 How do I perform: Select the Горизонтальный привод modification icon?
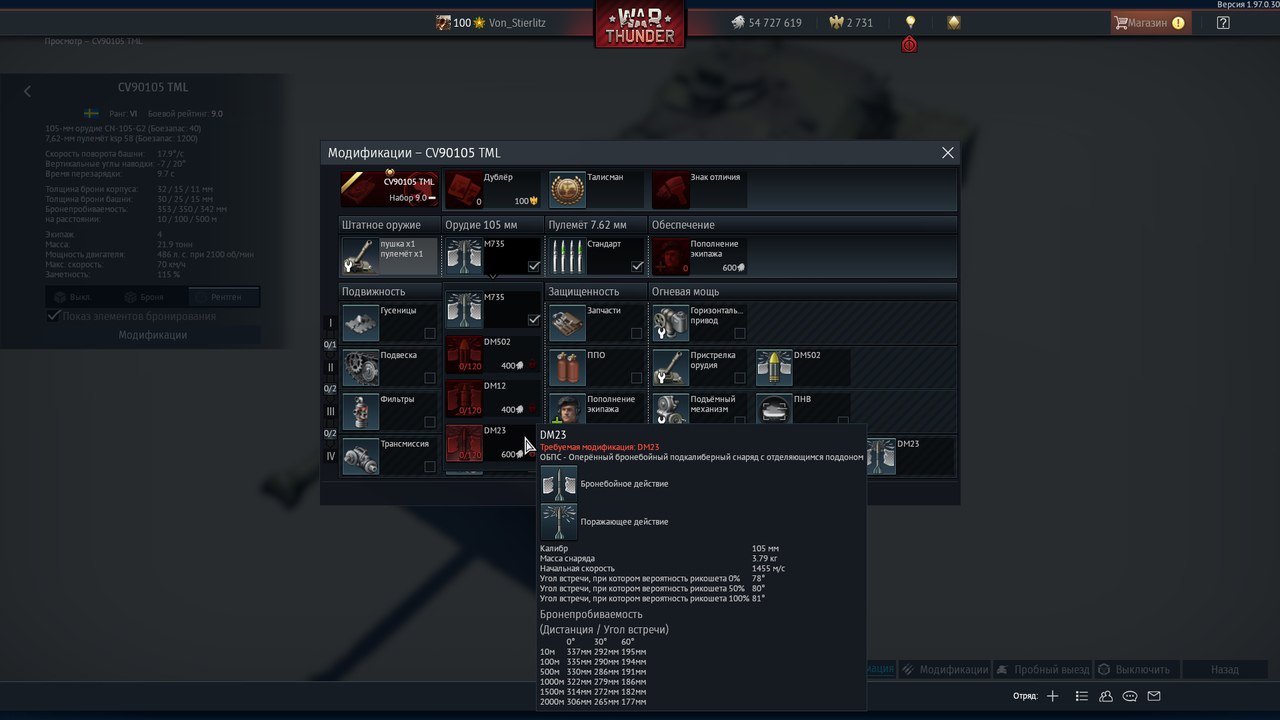(670, 322)
